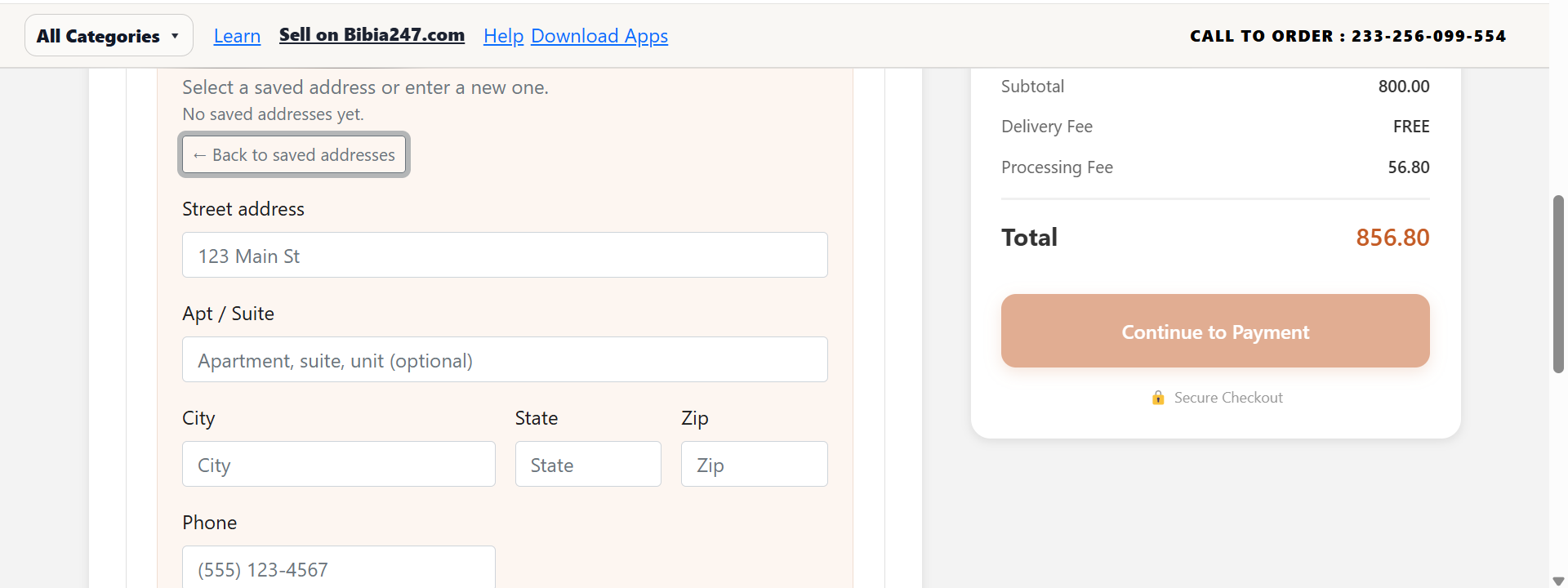
Task: Click the Phone number input field
Action: (x=338, y=569)
